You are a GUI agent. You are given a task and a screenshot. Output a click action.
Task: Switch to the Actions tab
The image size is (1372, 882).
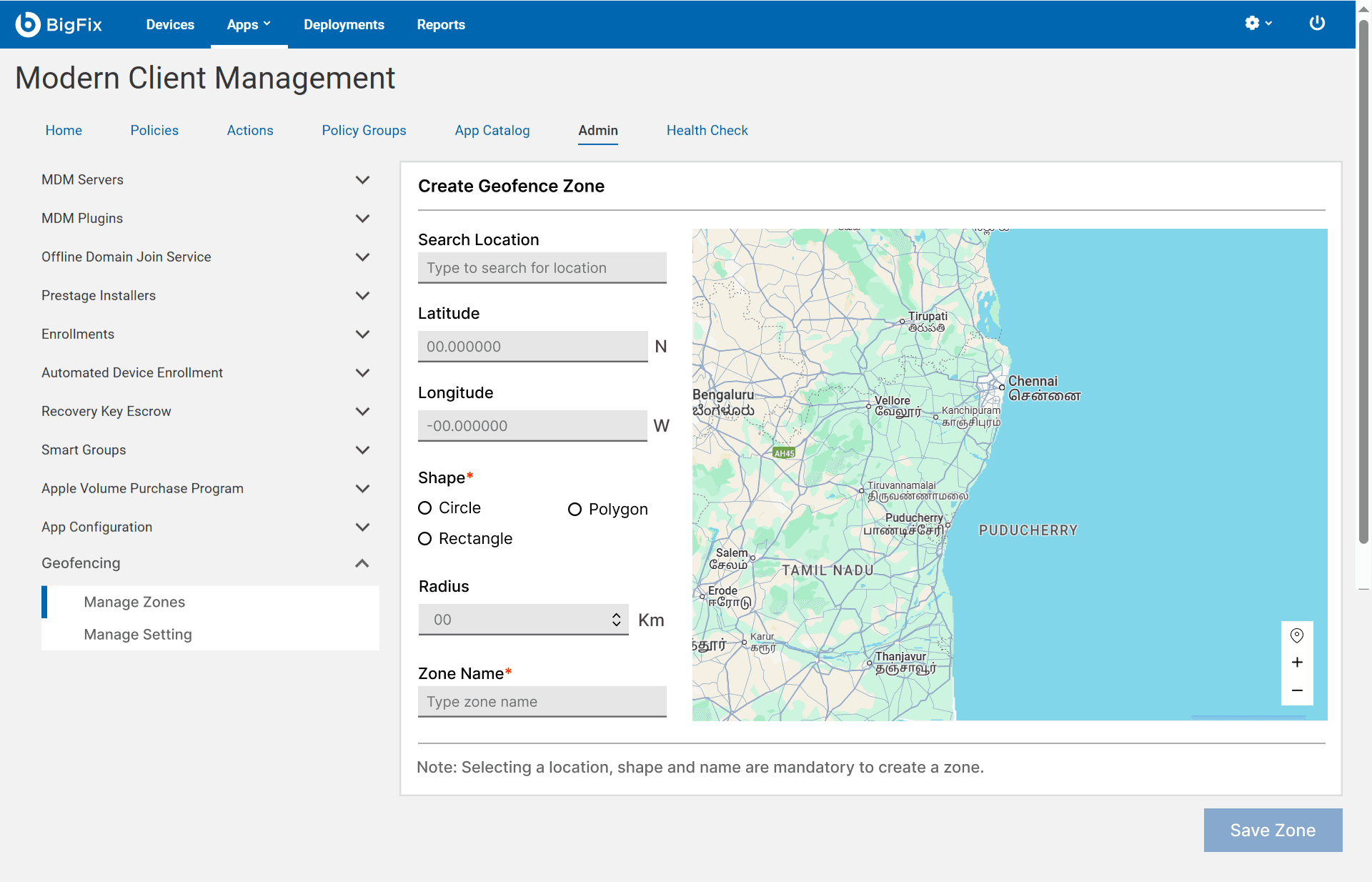250,130
